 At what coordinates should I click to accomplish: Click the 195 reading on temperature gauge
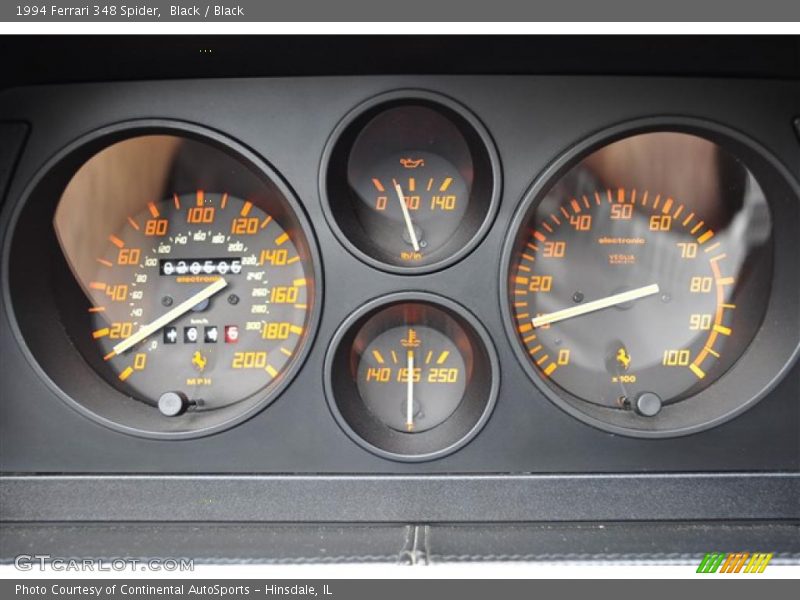tap(409, 375)
